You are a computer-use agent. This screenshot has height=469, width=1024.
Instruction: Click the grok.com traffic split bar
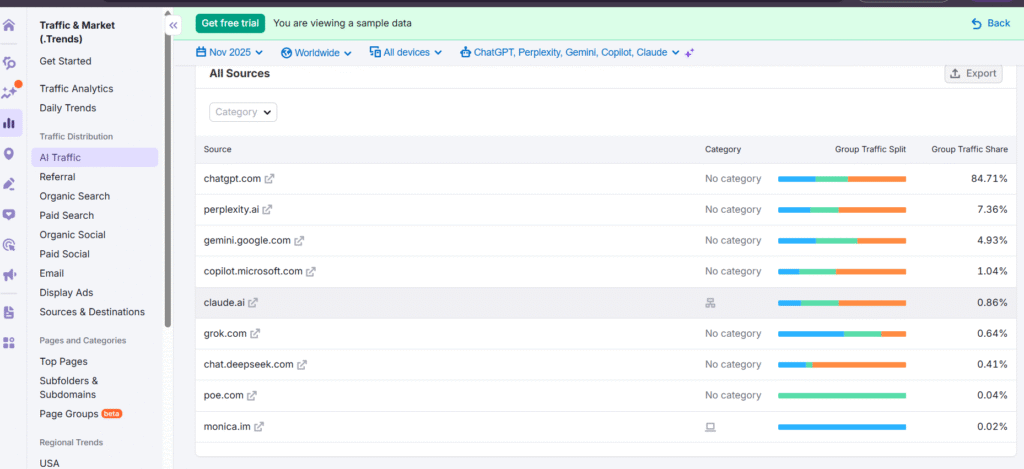point(841,334)
